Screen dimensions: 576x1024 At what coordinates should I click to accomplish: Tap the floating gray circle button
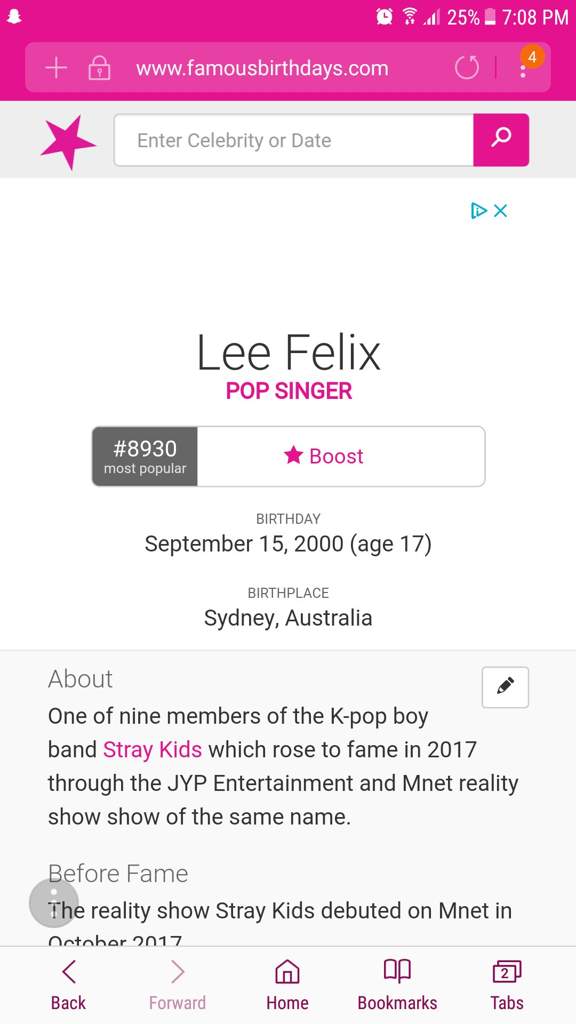click(x=54, y=903)
